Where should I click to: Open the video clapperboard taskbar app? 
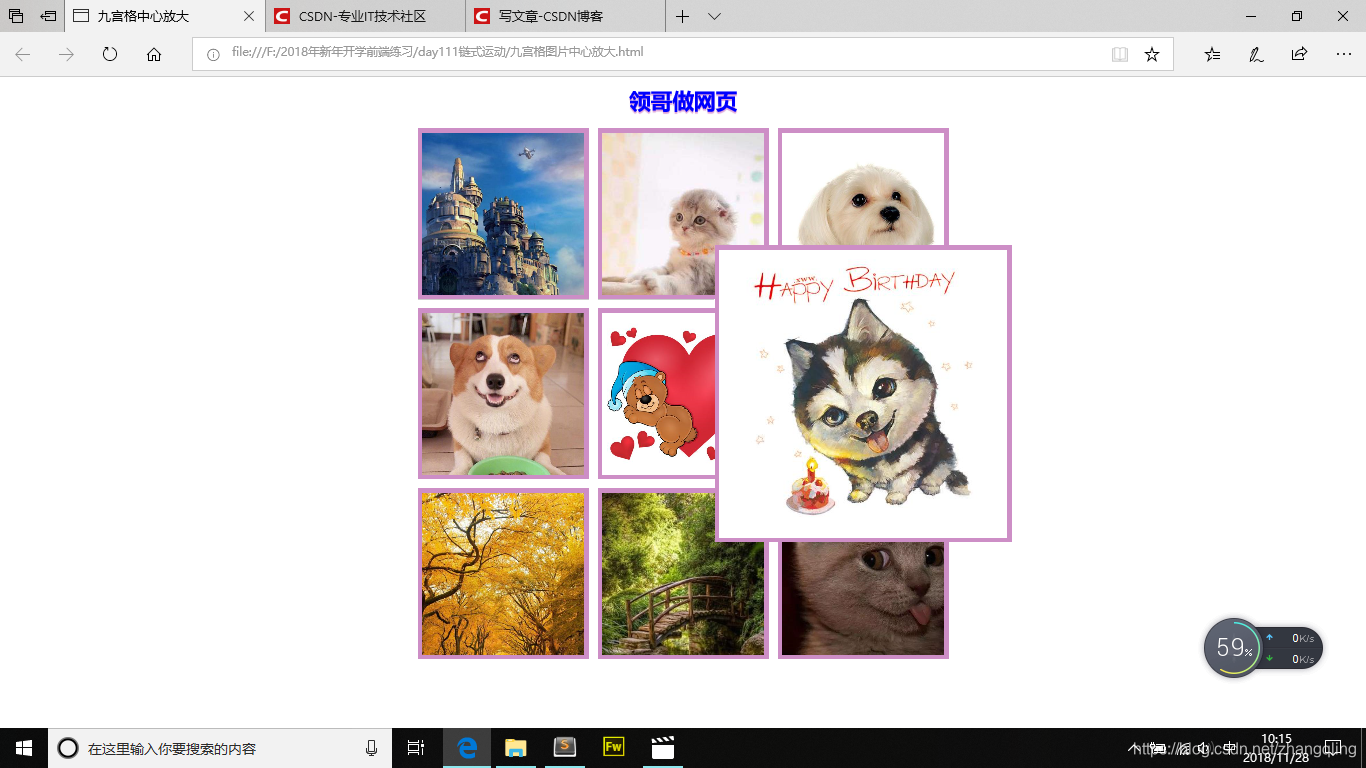point(661,748)
